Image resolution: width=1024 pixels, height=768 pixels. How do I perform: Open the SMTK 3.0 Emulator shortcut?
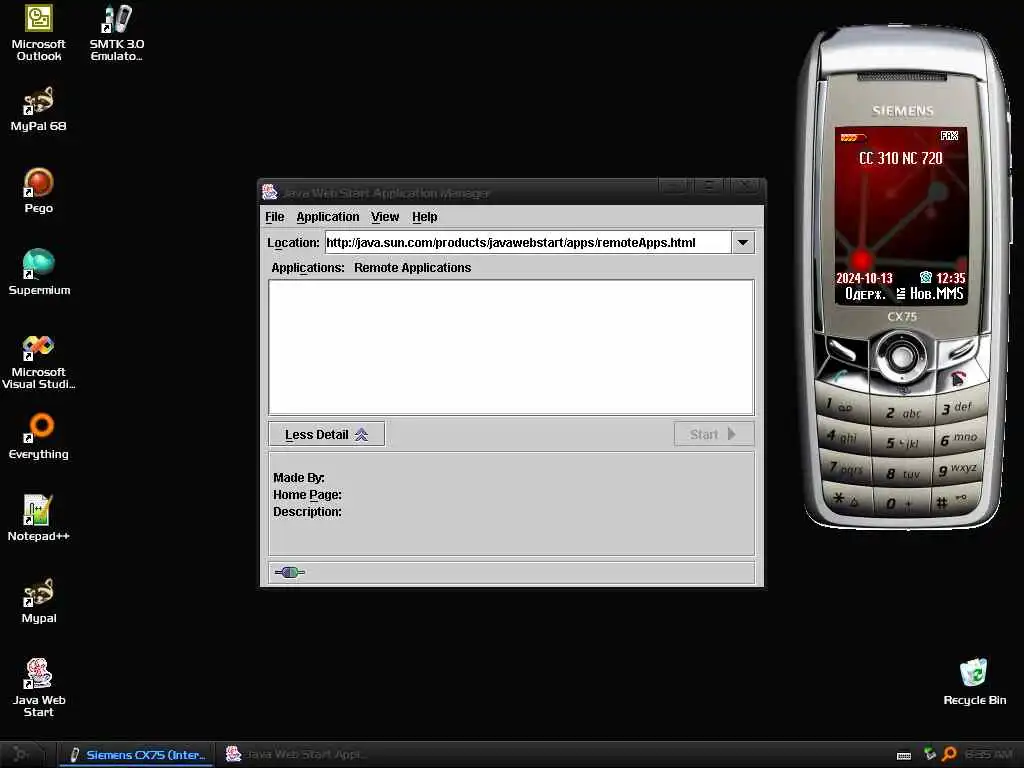(117, 33)
